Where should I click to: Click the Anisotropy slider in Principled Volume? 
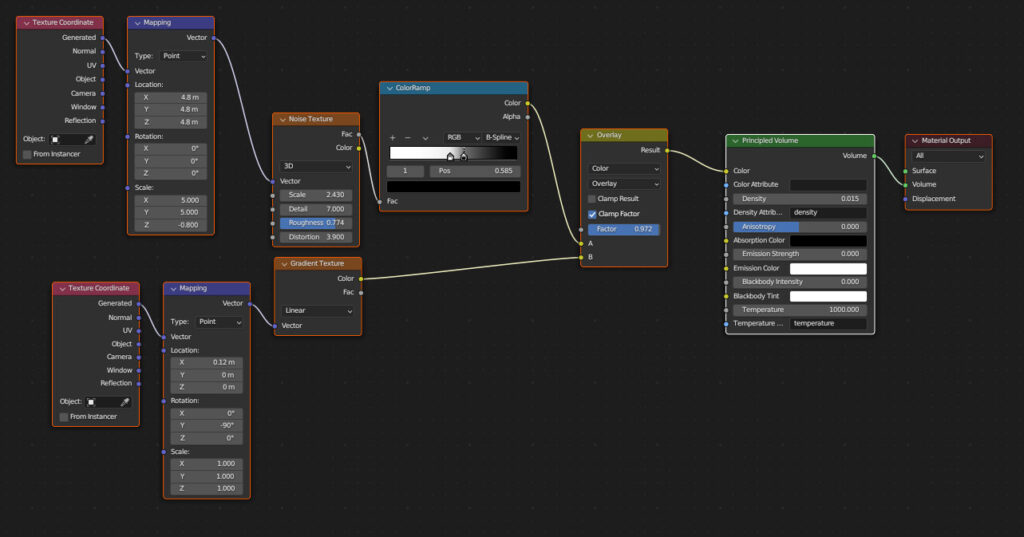(x=800, y=227)
